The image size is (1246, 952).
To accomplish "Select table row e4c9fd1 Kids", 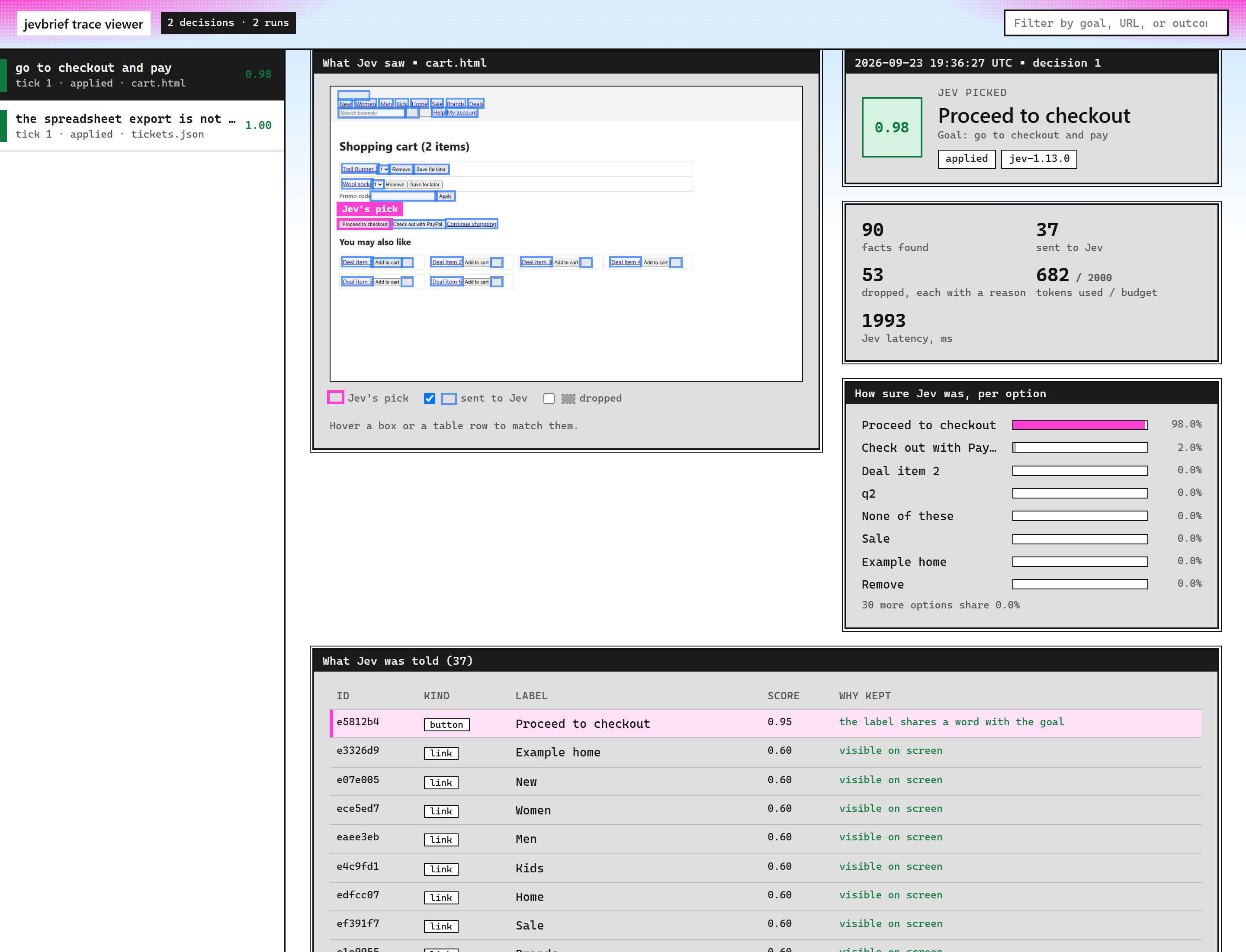I will (x=766, y=868).
